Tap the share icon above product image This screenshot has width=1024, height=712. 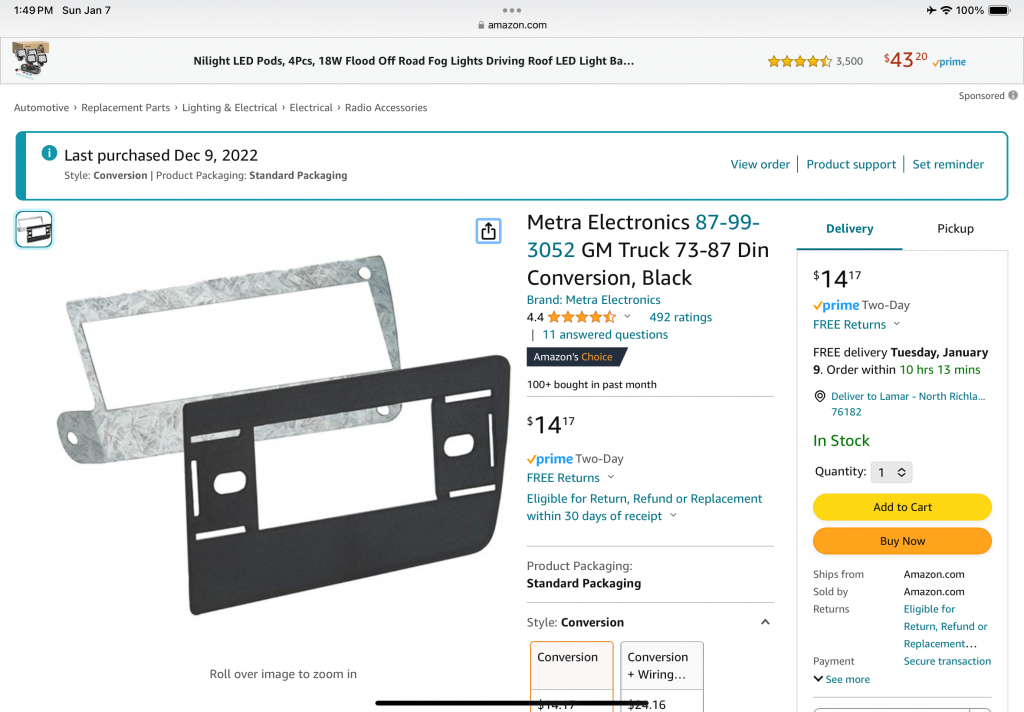point(488,231)
